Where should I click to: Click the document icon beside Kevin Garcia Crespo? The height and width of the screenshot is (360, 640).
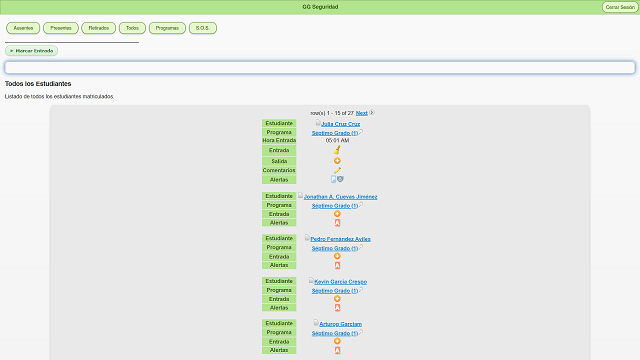(x=311, y=280)
